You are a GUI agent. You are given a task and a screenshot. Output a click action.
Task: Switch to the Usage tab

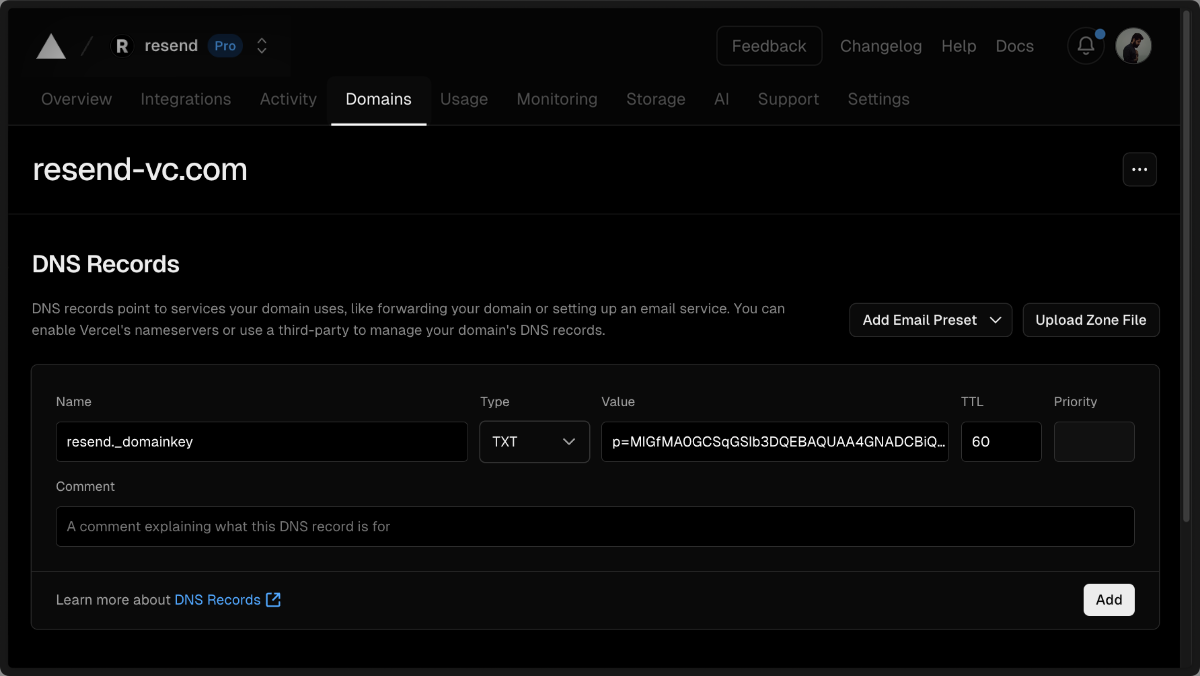point(464,99)
